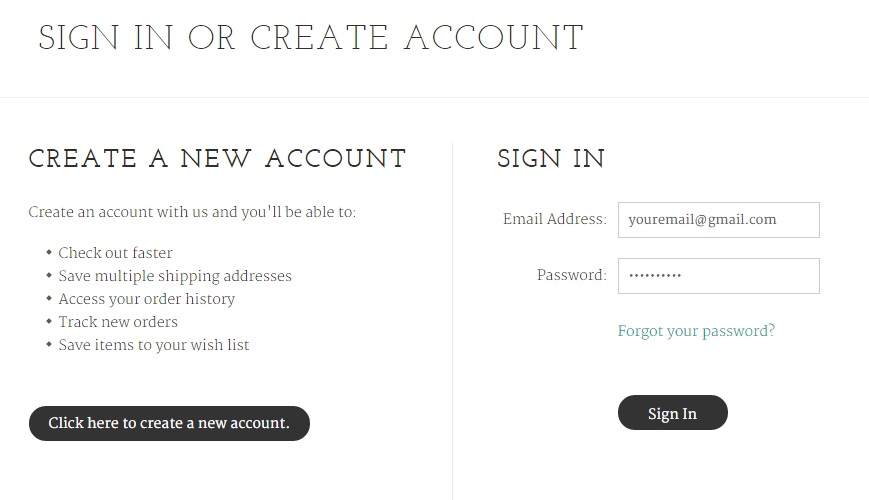Click the bullet beside 'Access your order history'
The height and width of the screenshot is (500, 869).
49,299
